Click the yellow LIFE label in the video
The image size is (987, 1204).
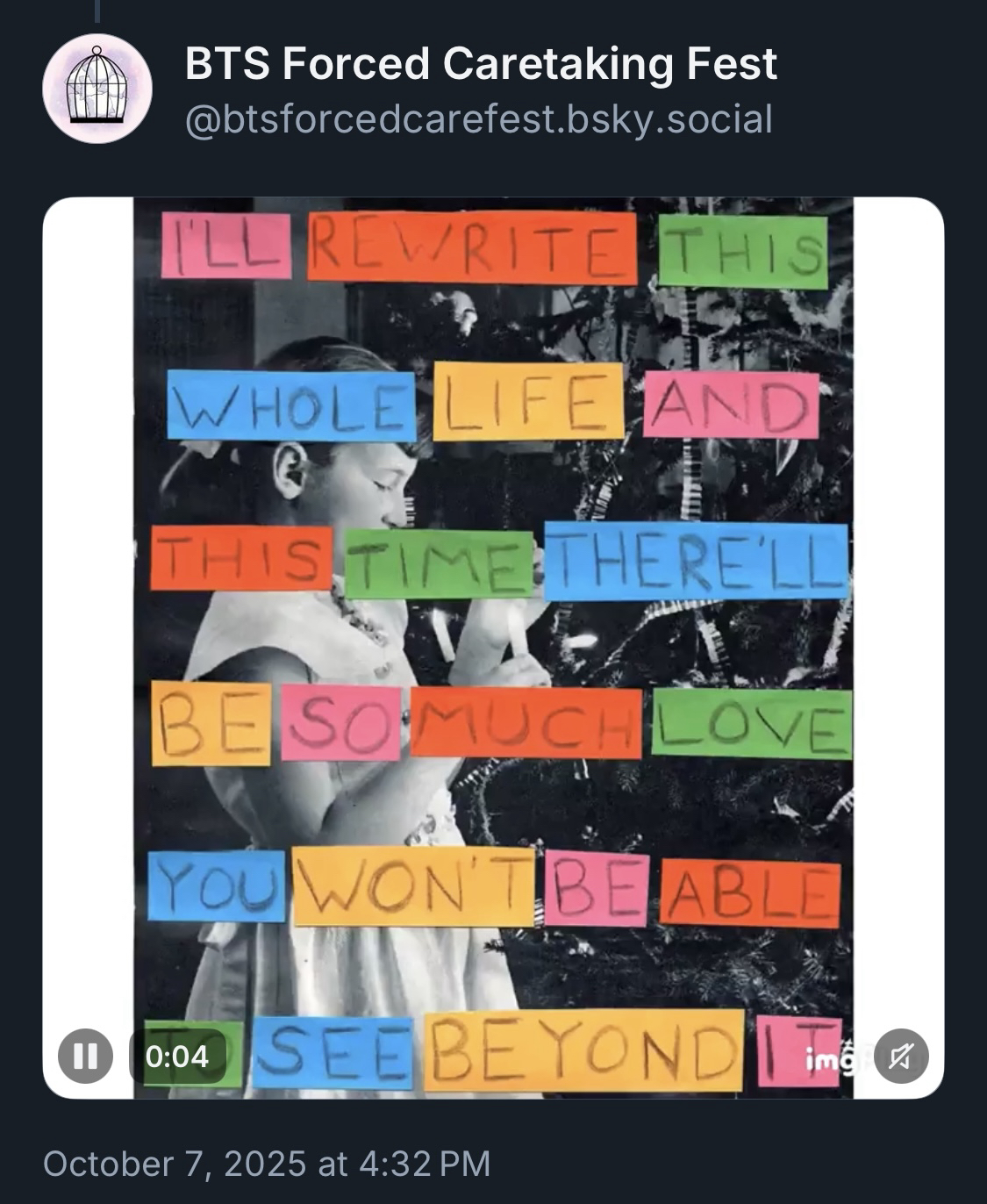(528, 400)
